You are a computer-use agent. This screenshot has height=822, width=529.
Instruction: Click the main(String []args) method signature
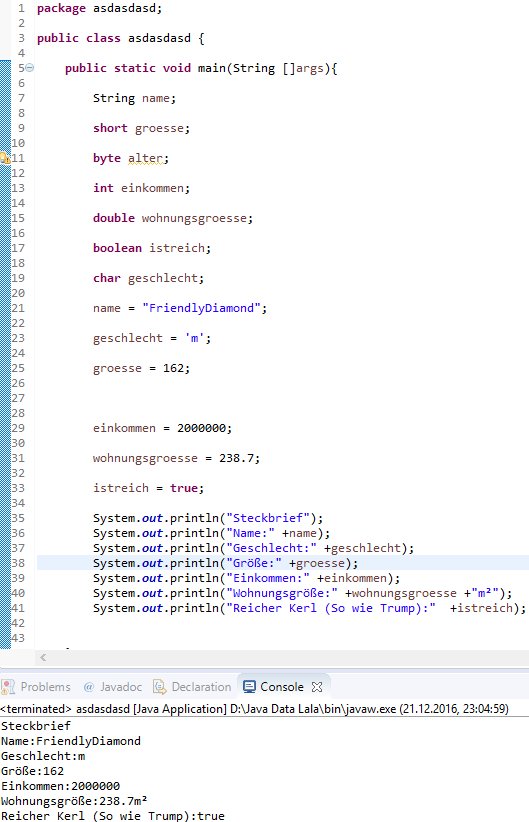pos(267,68)
